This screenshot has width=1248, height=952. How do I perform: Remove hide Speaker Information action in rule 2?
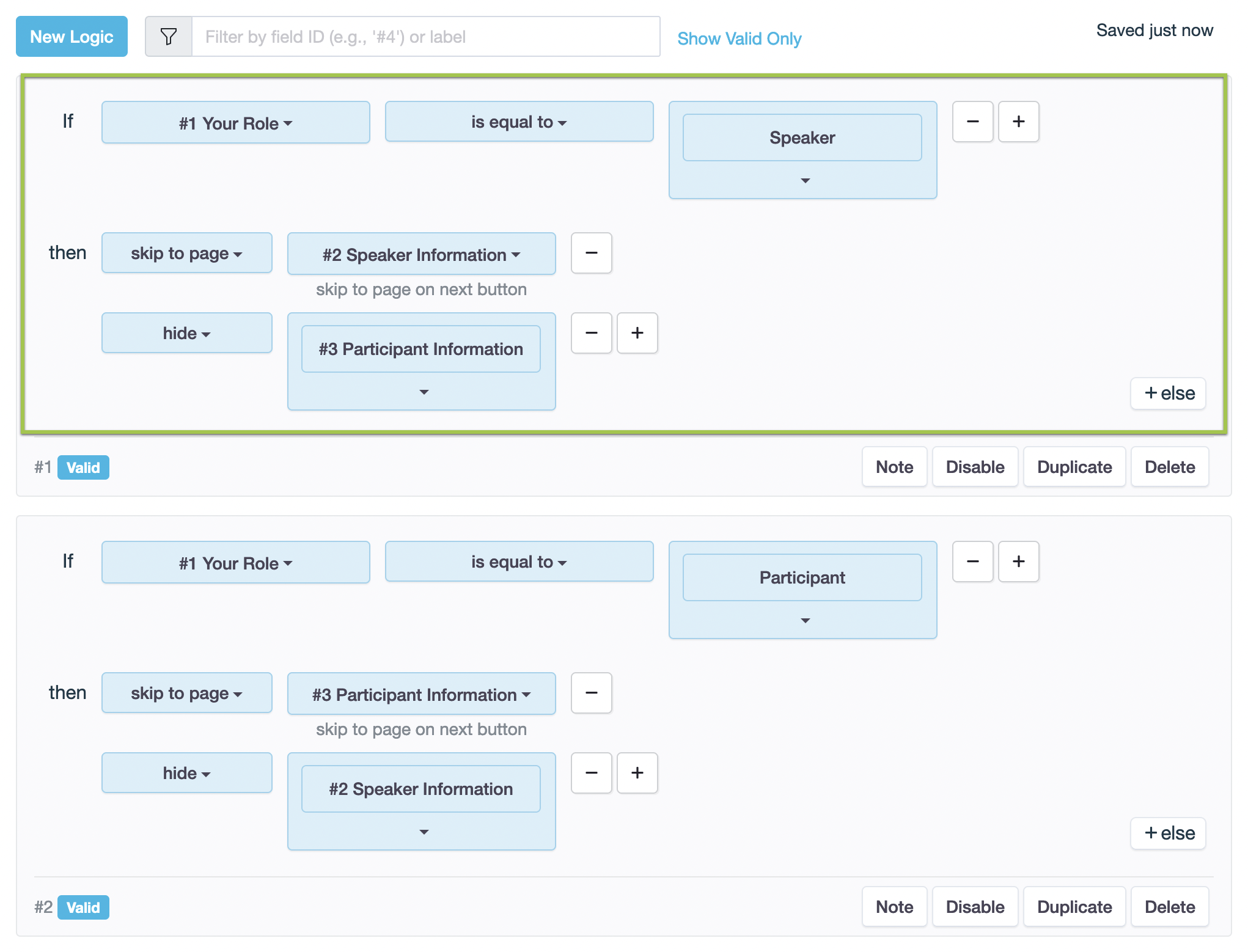pyautogui.click(x=591, y=773)
